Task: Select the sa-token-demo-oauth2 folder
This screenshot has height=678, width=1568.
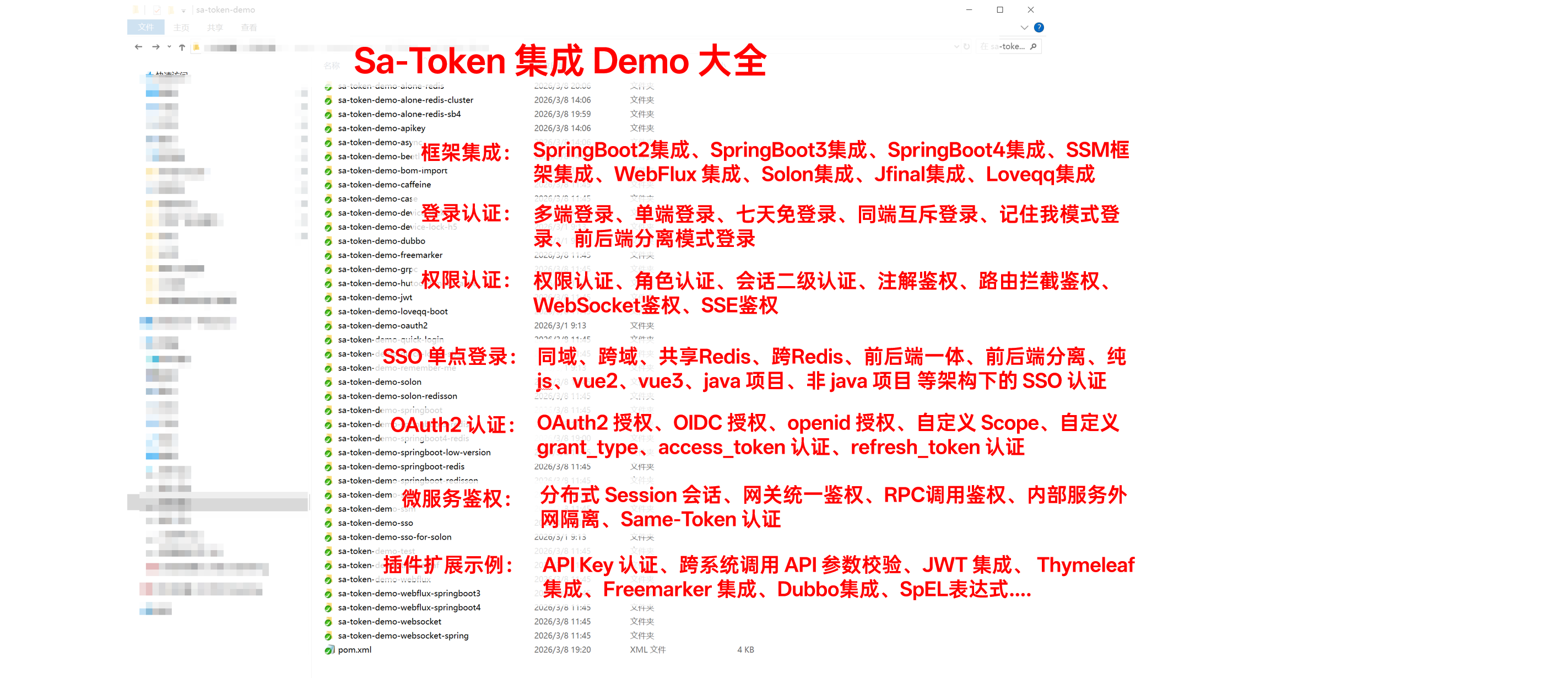Action: (382, 325)
